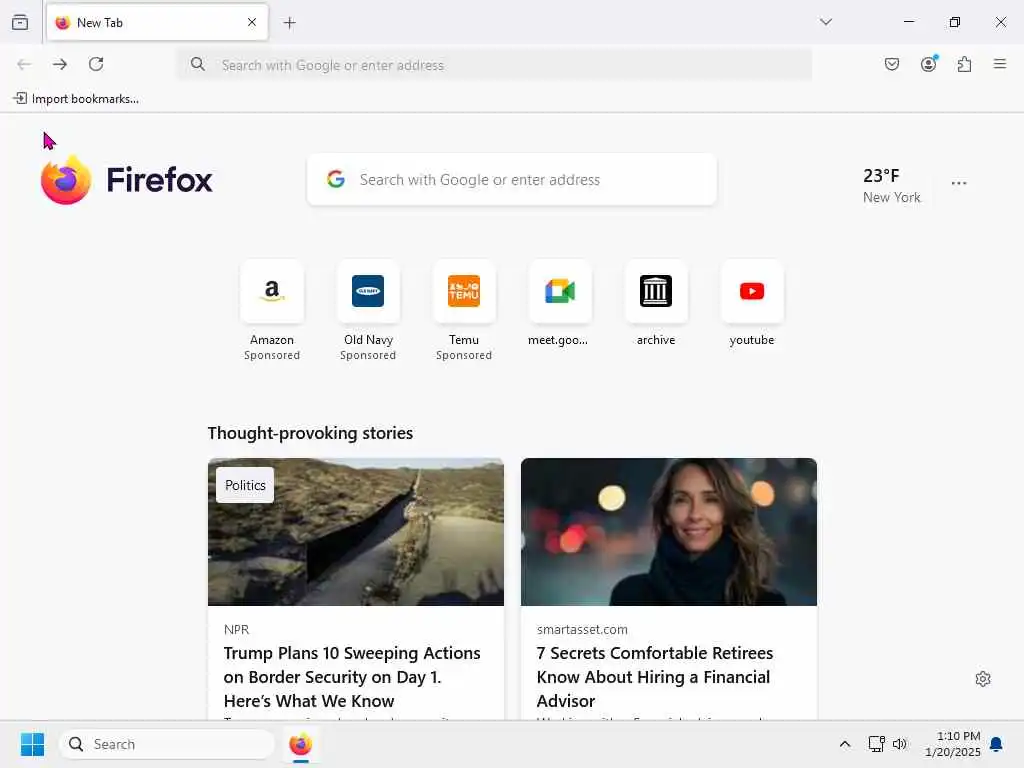Screen dimensions: 1024x768
Task: Open the Windows Start button
Action: click(x=32, y=744)
